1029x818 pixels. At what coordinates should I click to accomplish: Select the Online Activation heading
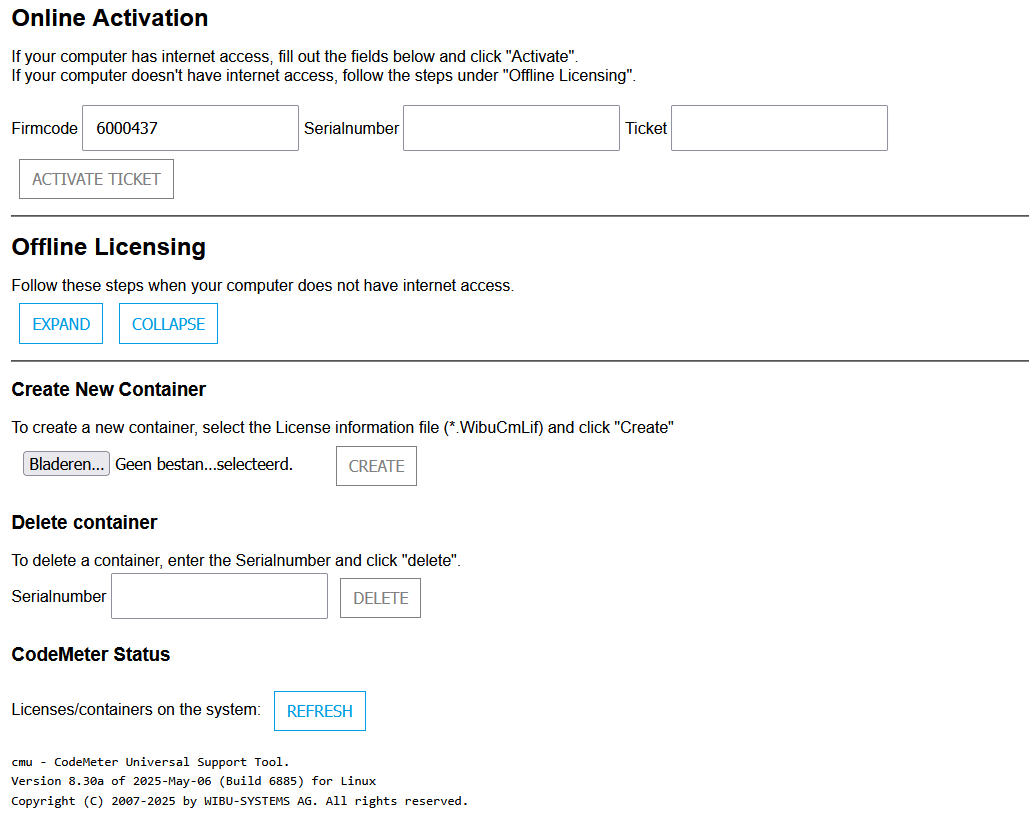pos(110,18)
